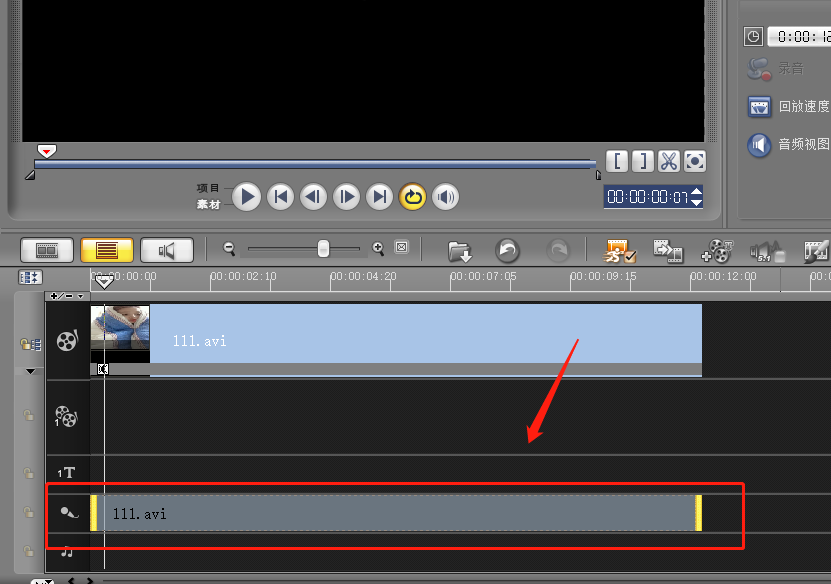Open the +/- chapter cue dropdown
This screenshot has height=584, width=831.
(67, 296)
